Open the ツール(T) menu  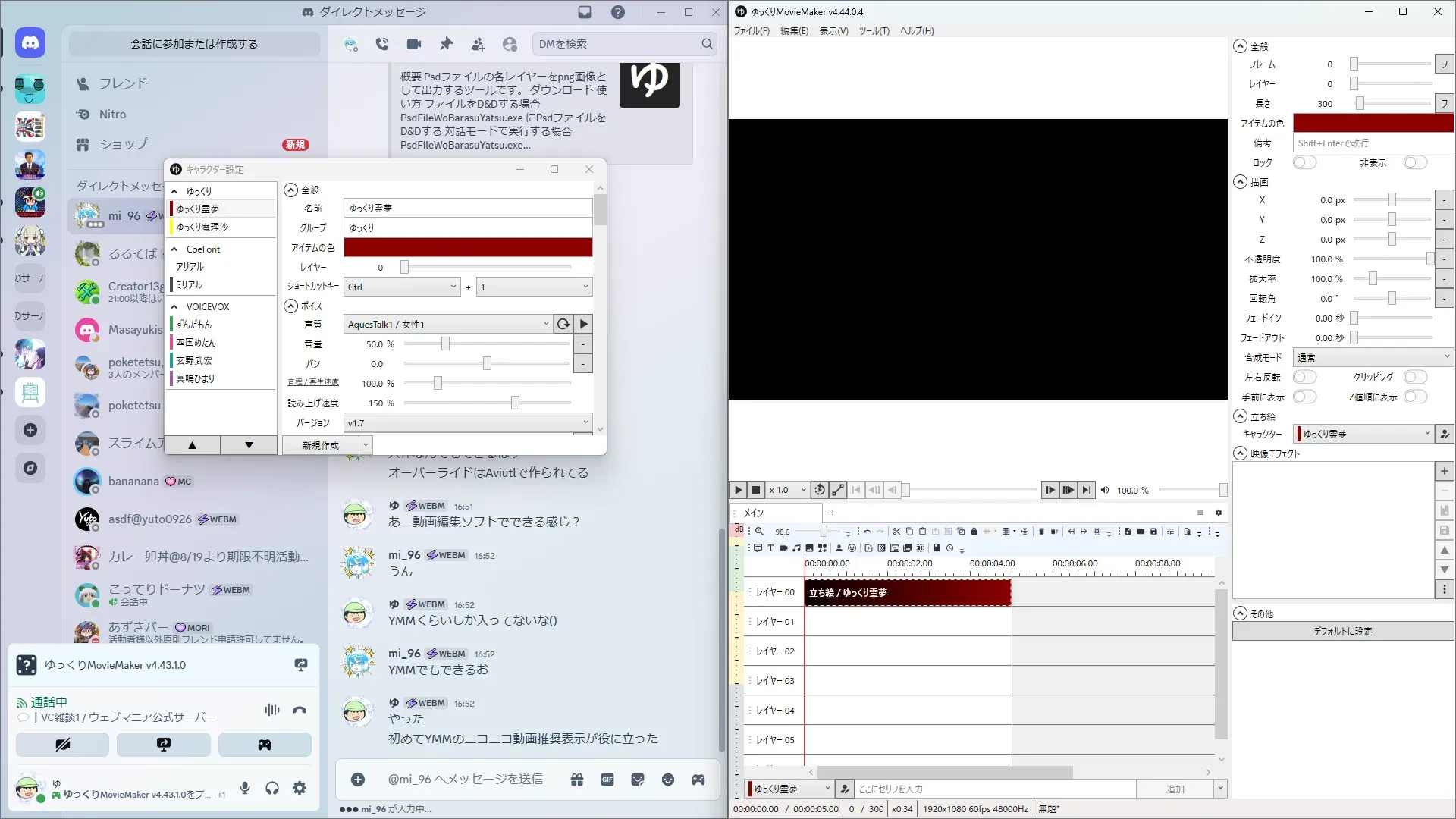(874, 31)
